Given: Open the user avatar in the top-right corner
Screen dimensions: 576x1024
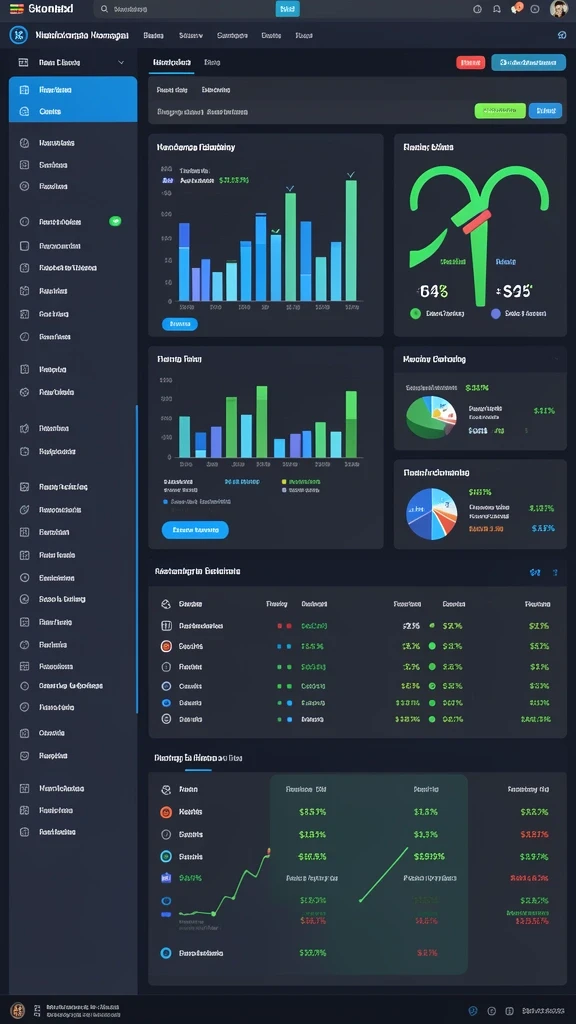Looking at the screenshot, I should tap(558, 8).
